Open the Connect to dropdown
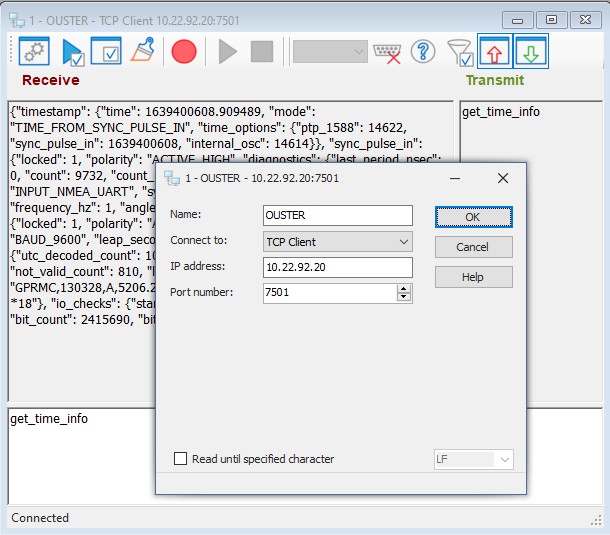Screen dimensions: 610x535 (338, 242)
